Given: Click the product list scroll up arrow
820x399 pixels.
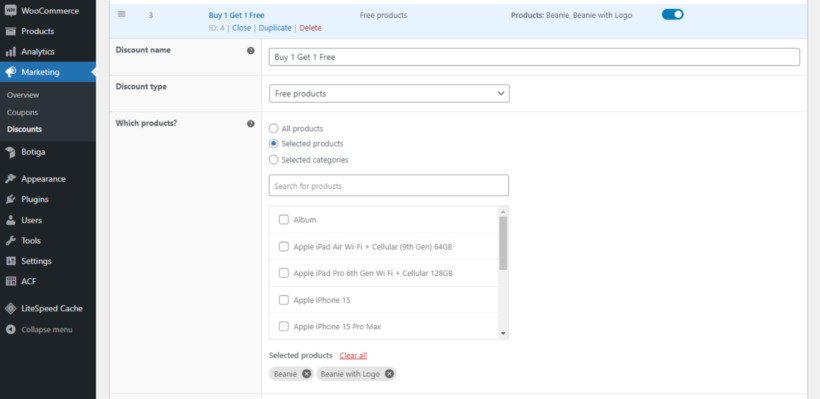Looking at the screenshot, I should coord(503,211).
